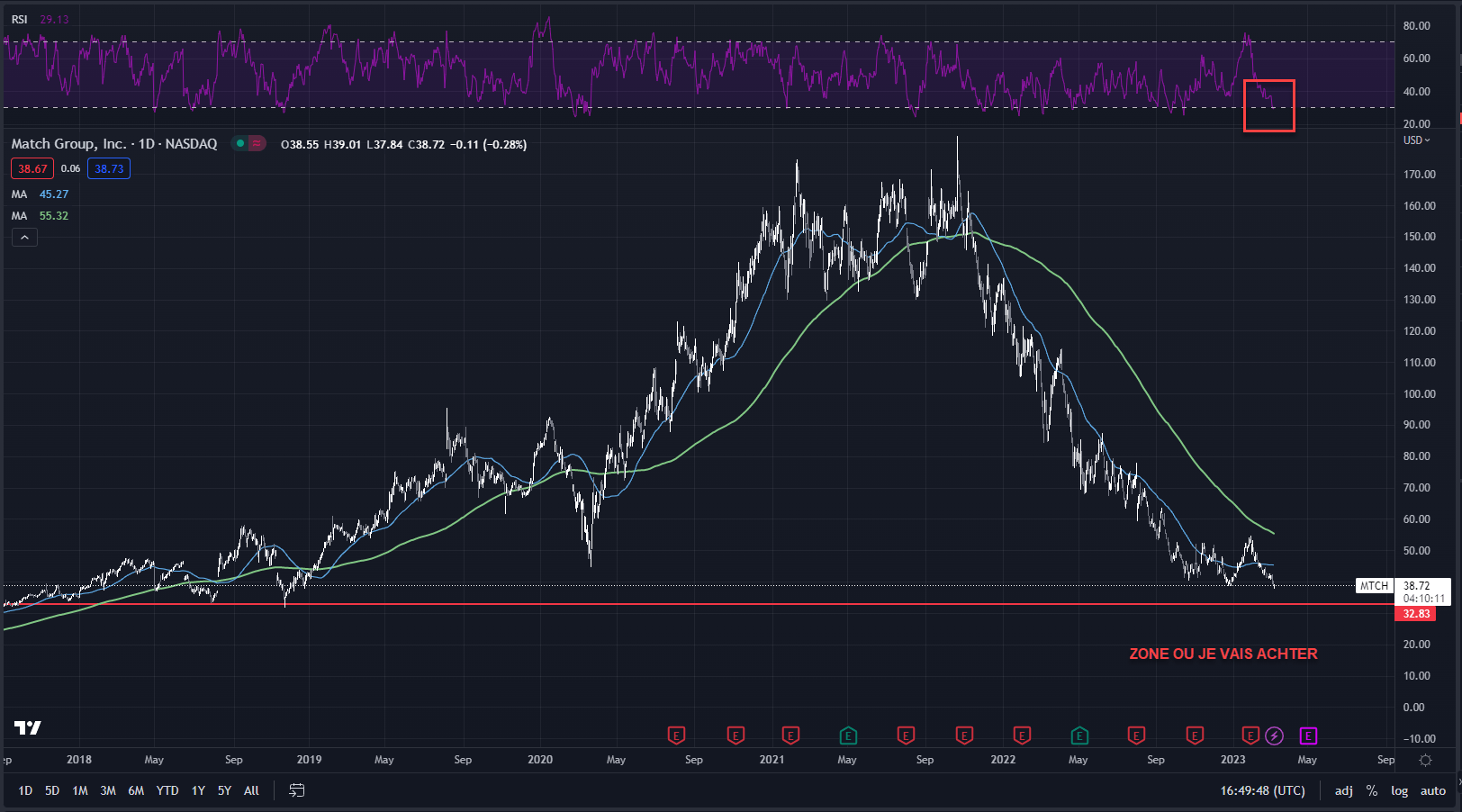Click the 0.06 spread value
The image size is (1462, 812).
tap(70, 168)
